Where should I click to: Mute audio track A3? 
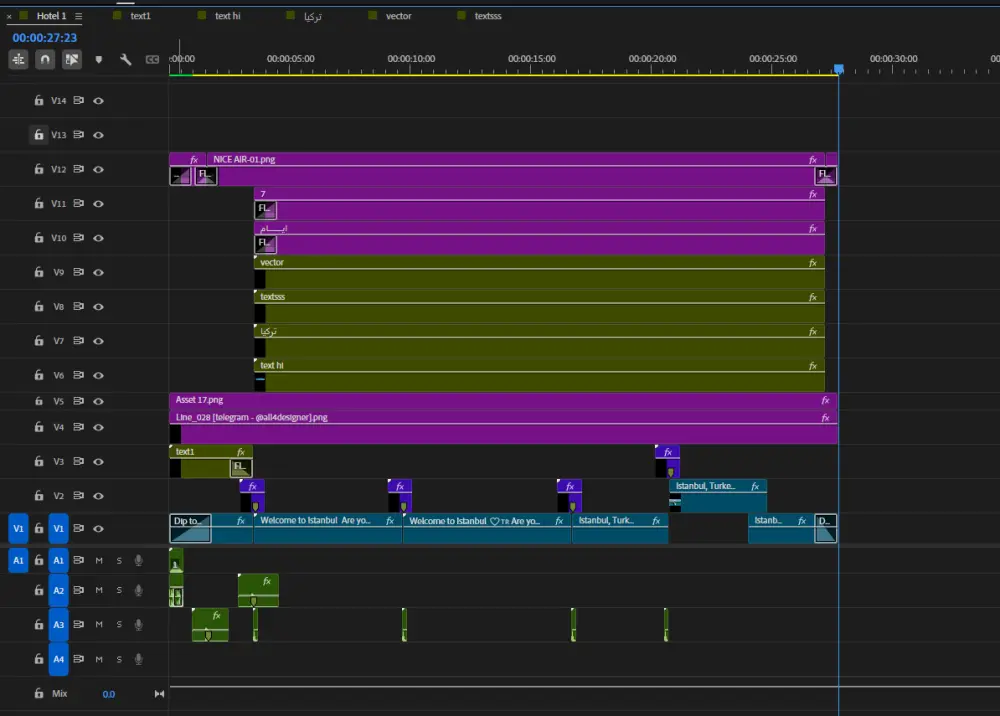click(x=99, y=624)
